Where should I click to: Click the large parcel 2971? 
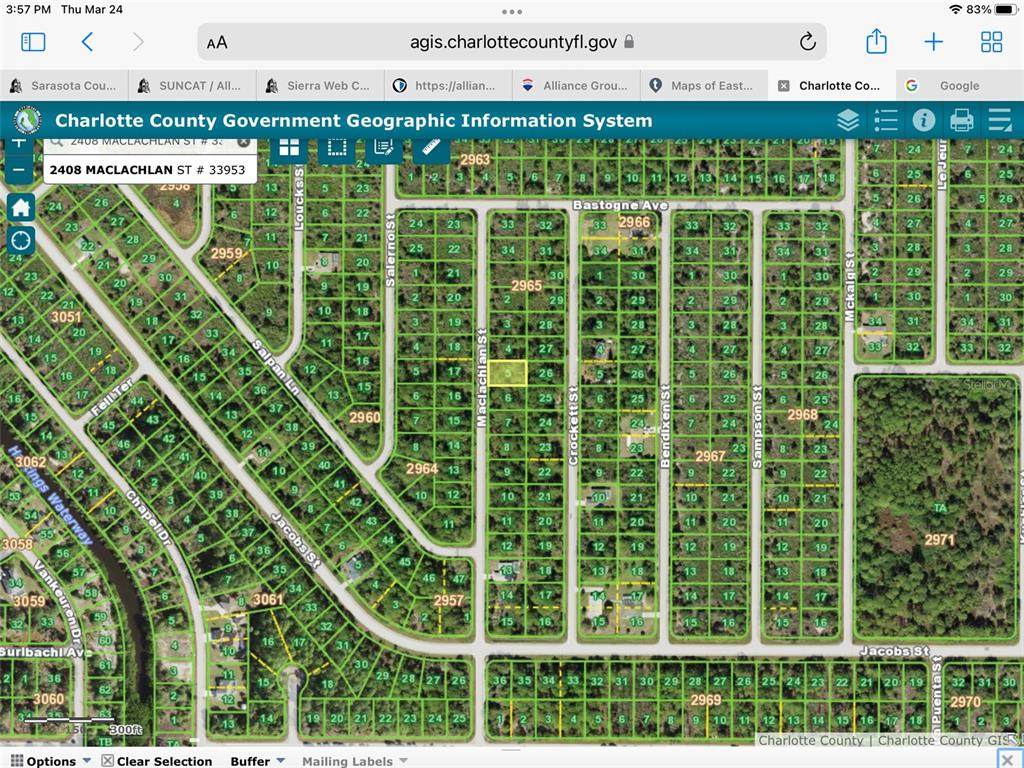[x=936, y=508]
